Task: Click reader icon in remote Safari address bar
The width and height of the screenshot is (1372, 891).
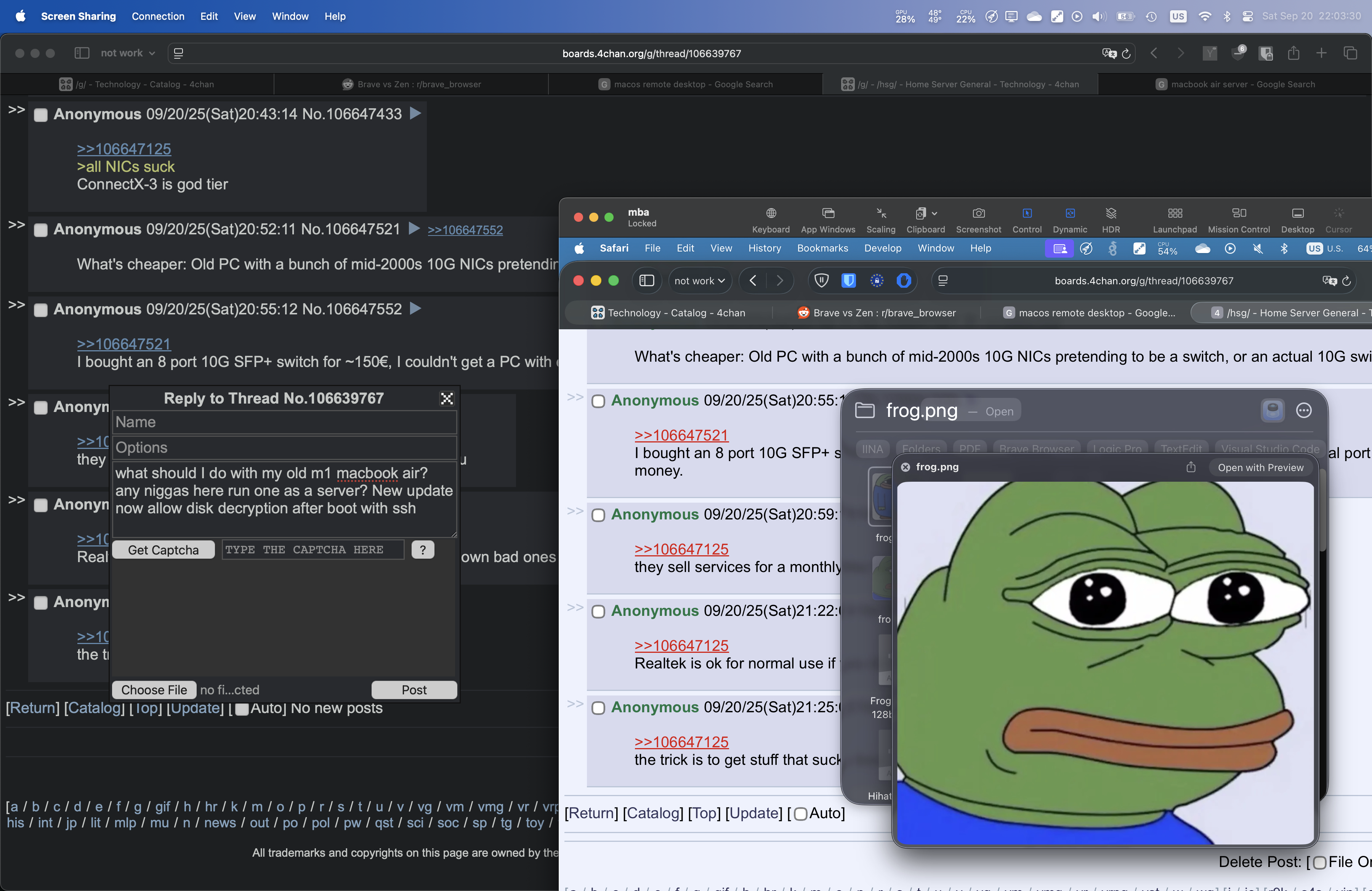Action: point(943,280)
